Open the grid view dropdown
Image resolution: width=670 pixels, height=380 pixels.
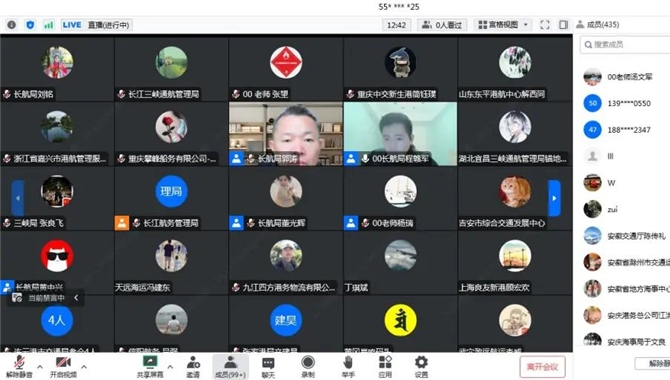click(504, 25)
